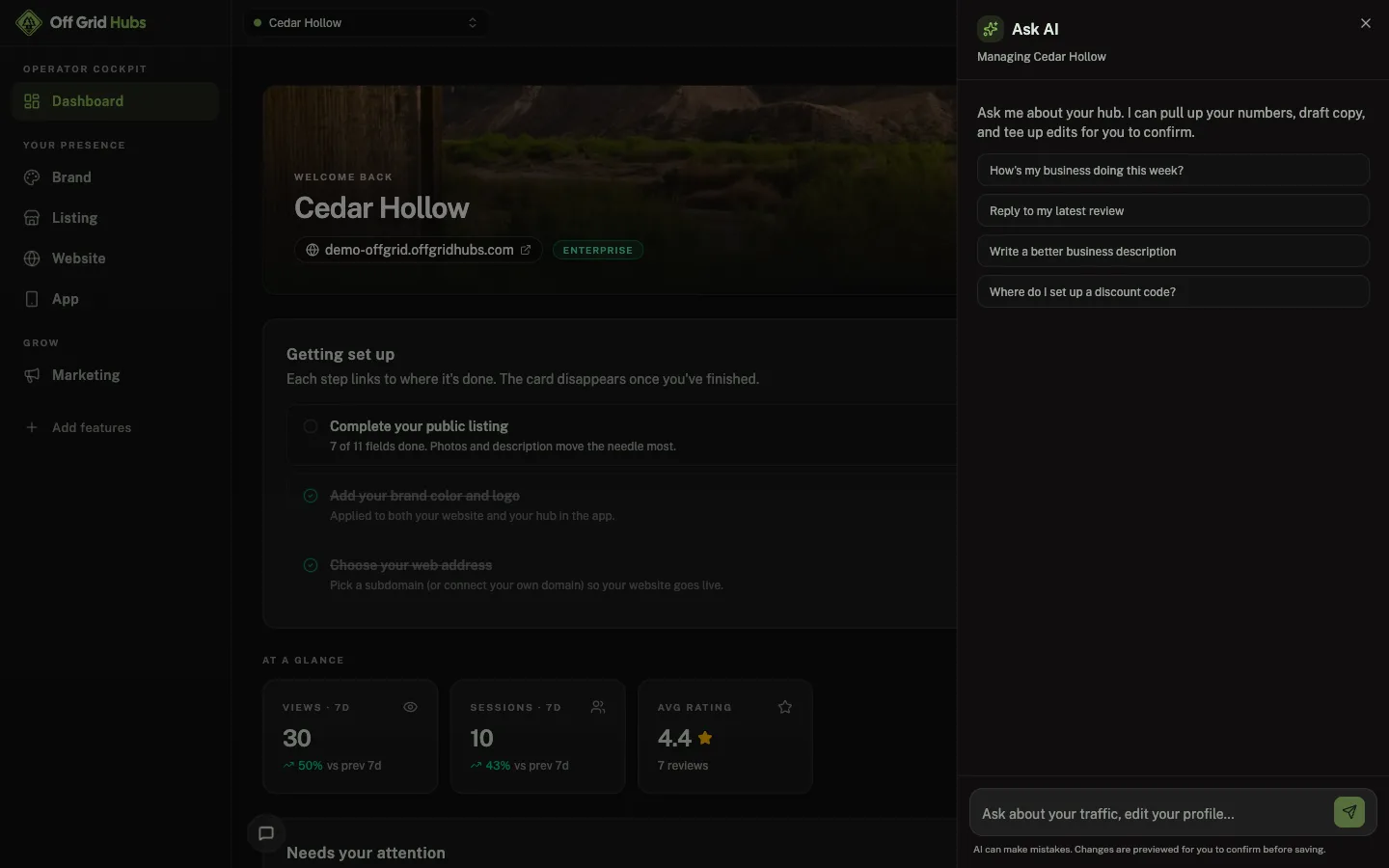
Task: Click the Dashboard grid icon
Action: pyautogui.click(x=32, y=101)
